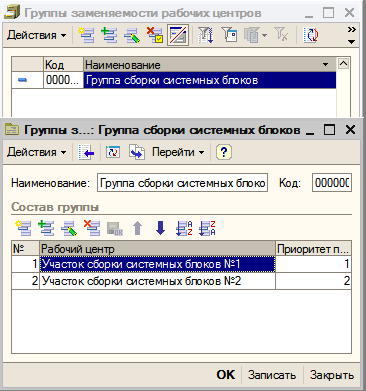Refresh the groups list
This screenshot has height=391, width=366.
311,35
